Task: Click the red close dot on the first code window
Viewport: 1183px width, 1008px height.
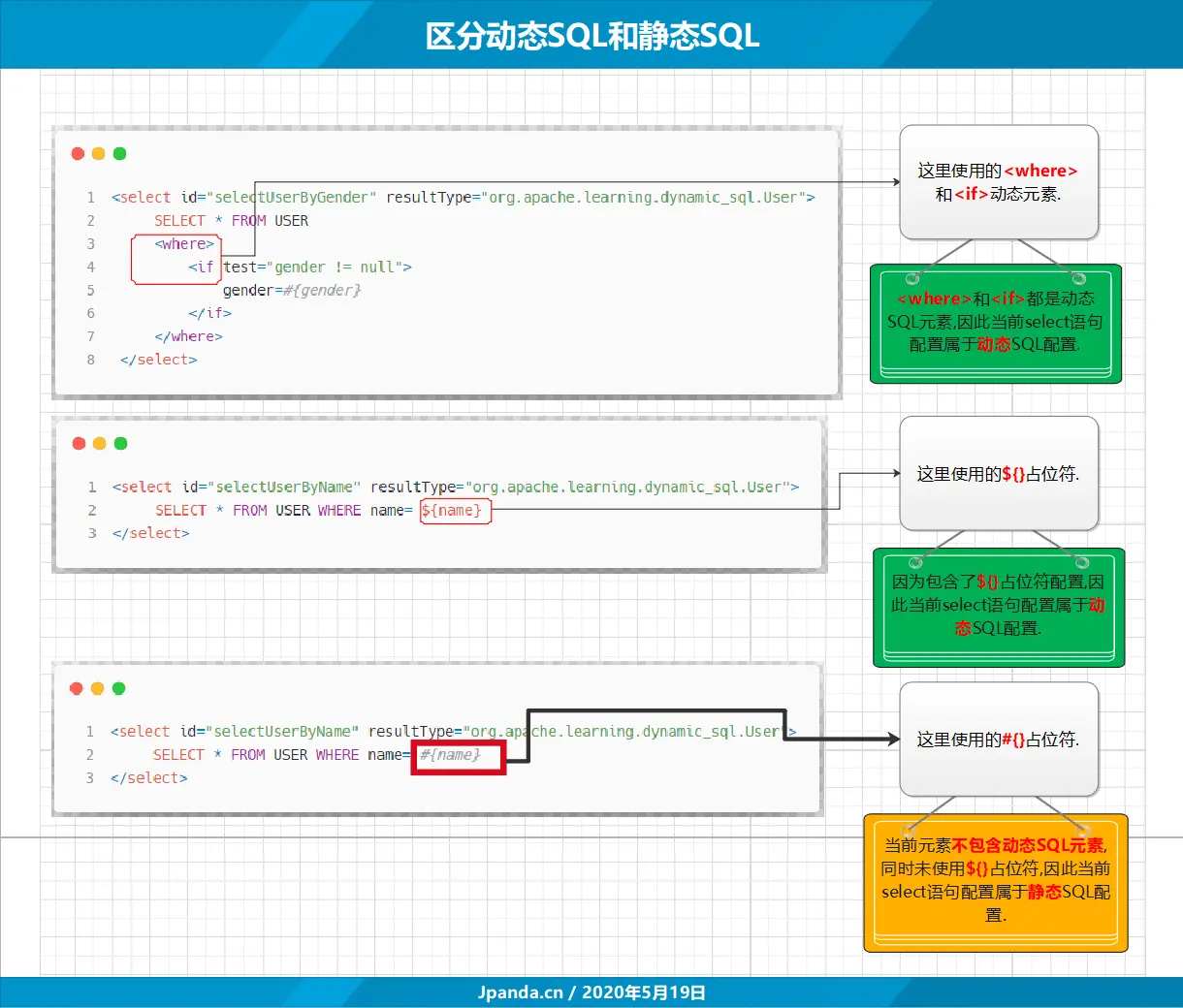Action: click(x=78, y=153)
